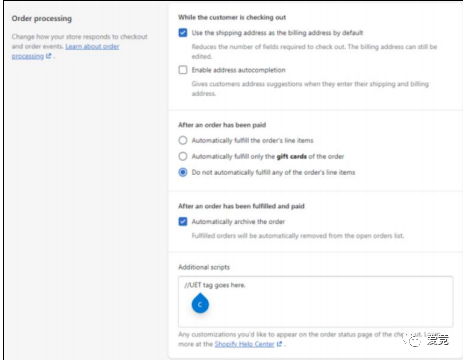Image resolution: width=463 pixels, height=360 pixels.
Task: Choose 'Automatically fulfill only the gift cards' radio
Action: (183, 156)
